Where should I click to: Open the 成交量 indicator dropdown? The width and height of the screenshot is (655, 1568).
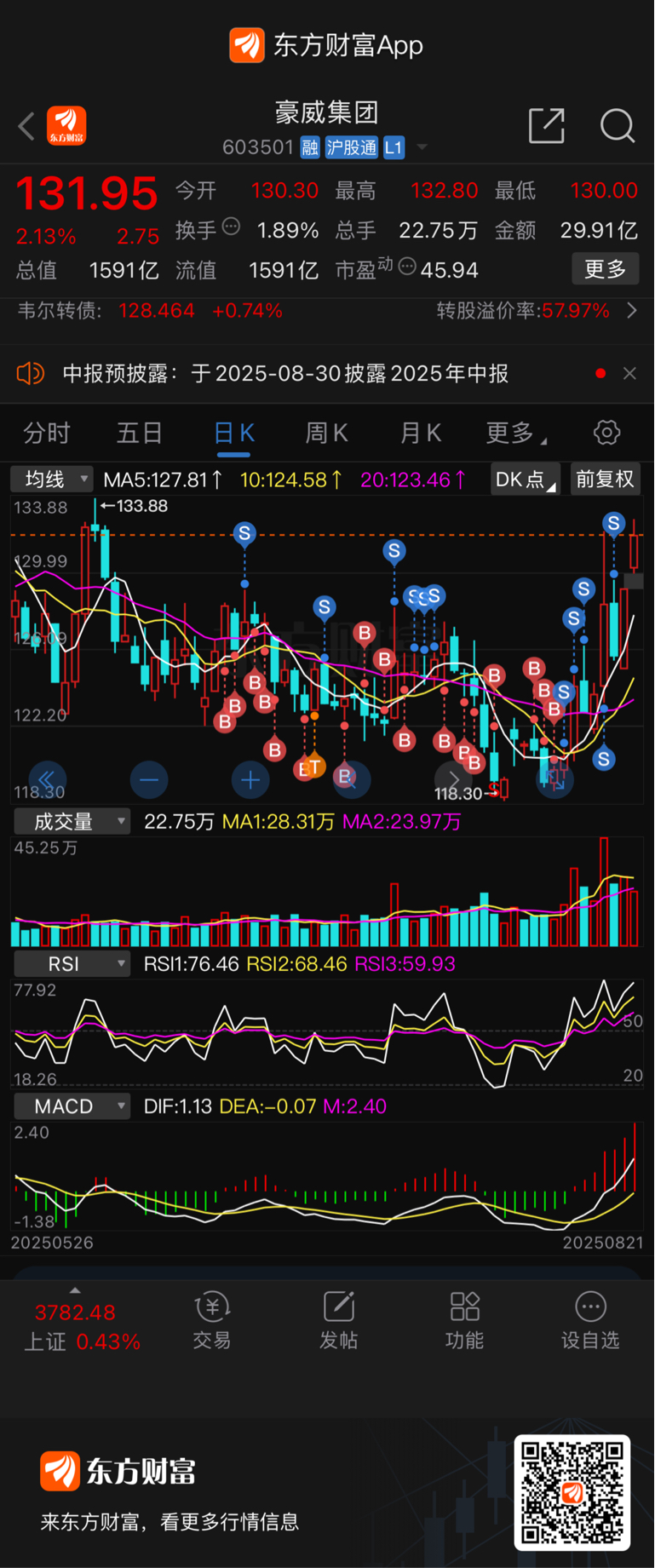point(72,822)
